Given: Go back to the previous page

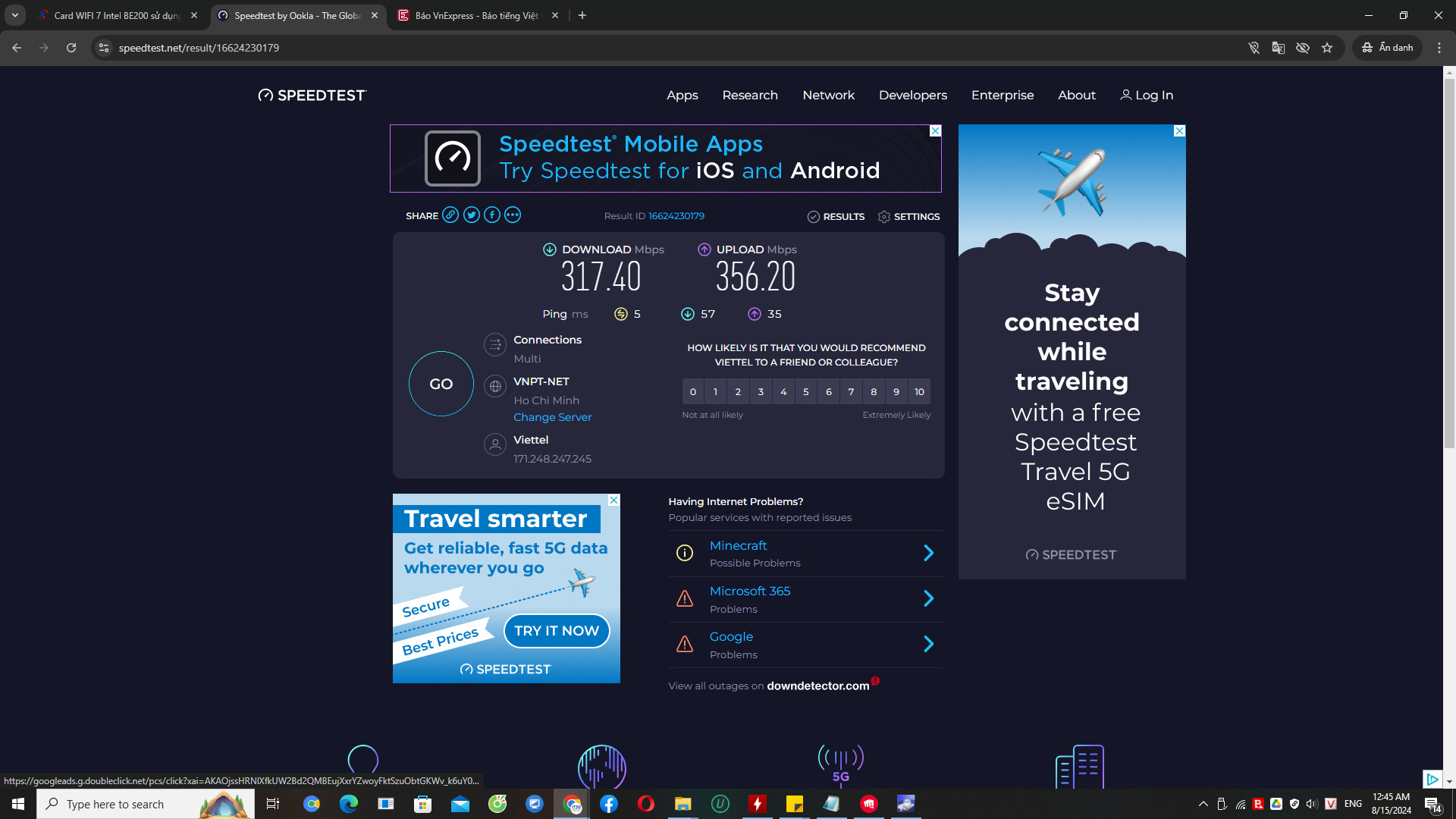Looking at the screenshot, I should click(x=17, y=48).
